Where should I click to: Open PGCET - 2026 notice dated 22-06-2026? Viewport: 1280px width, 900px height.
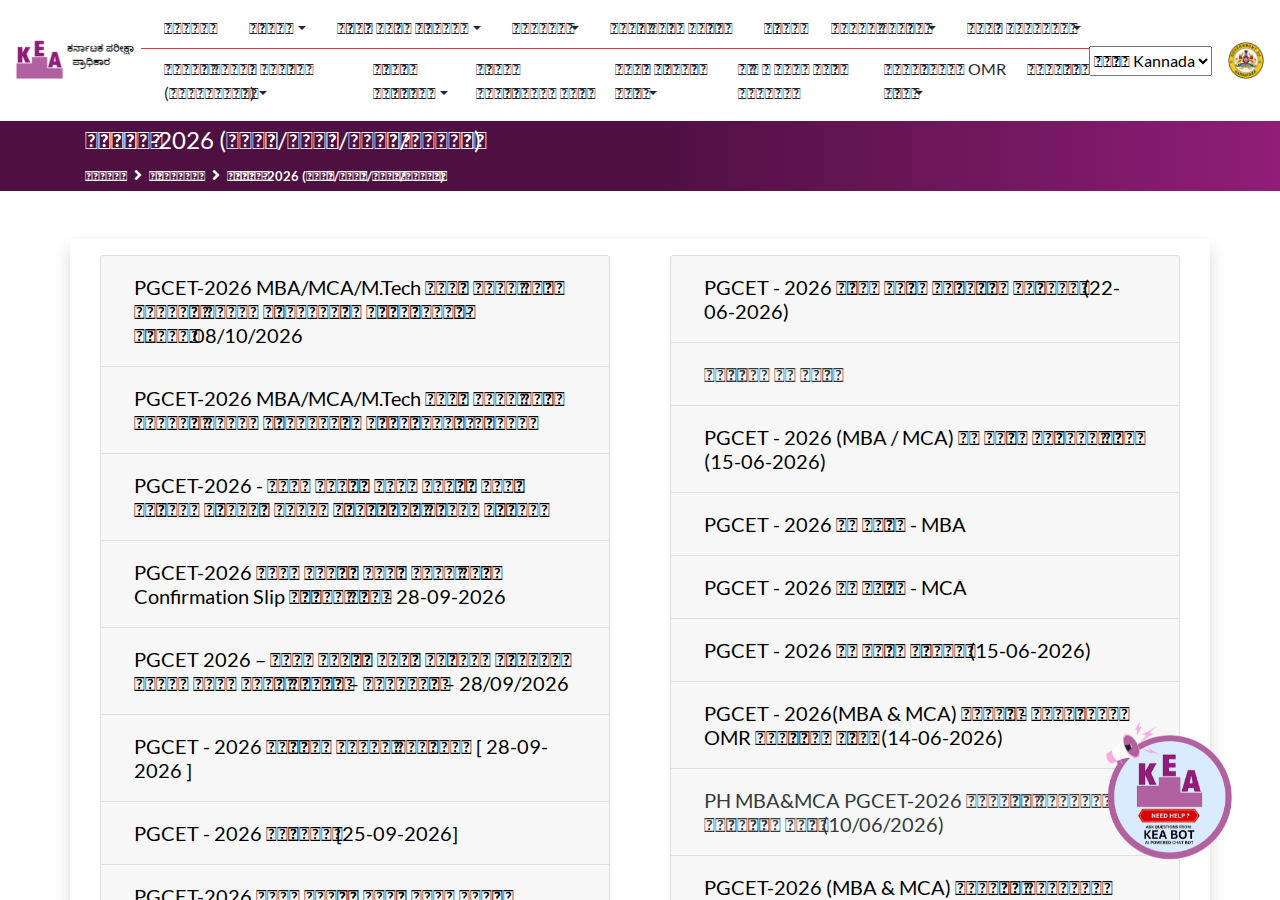click(925, 299)
